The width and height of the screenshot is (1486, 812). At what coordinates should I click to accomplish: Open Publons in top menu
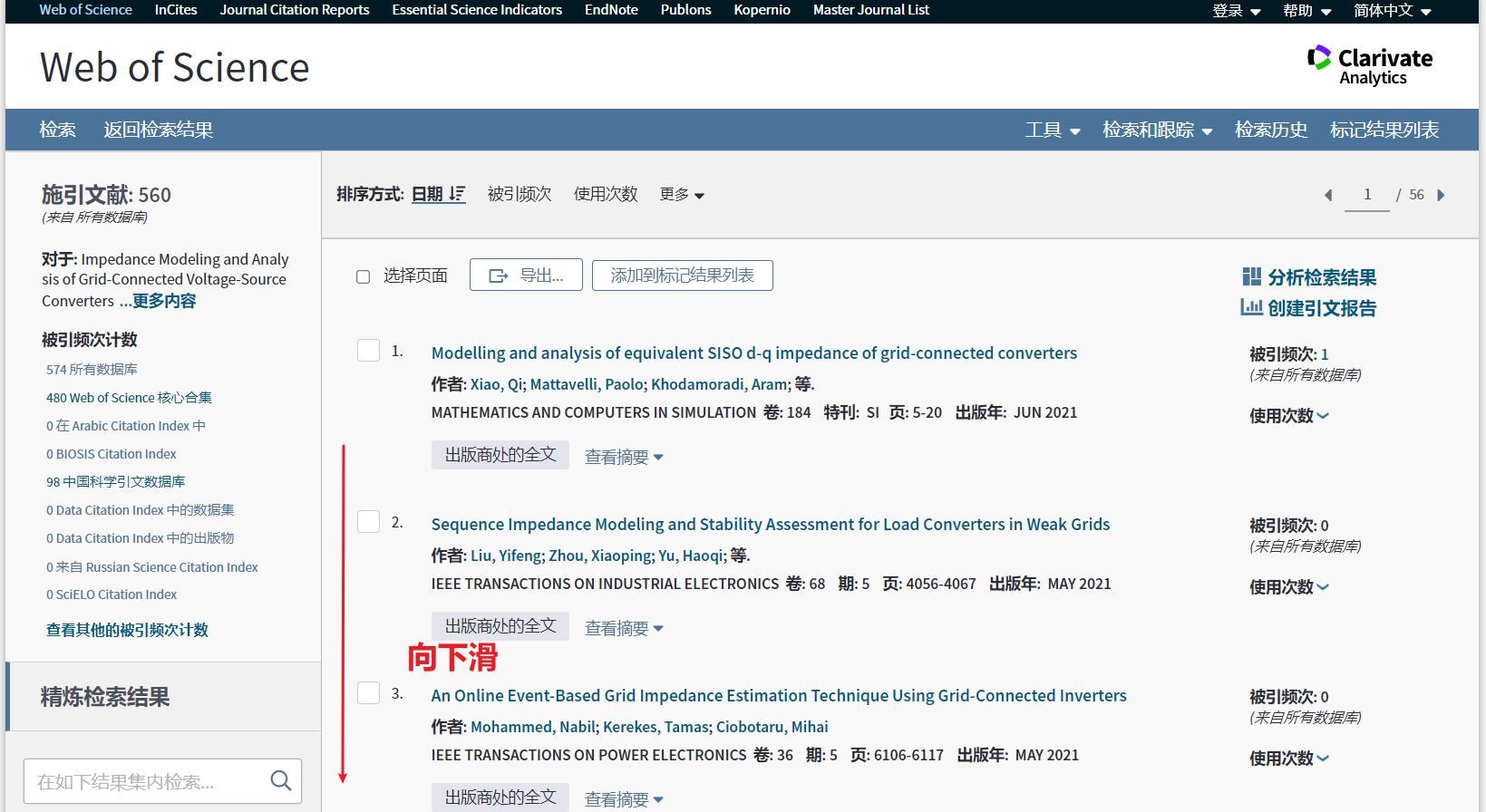(x=685, y=10)
